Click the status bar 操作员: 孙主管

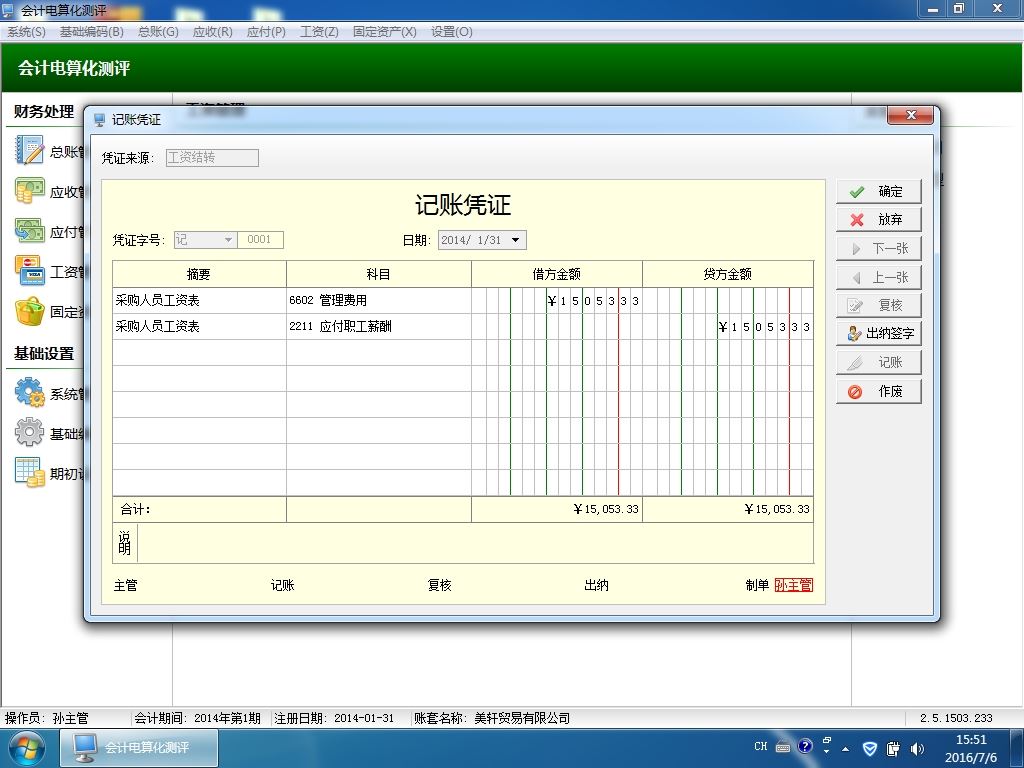(46, 718)
